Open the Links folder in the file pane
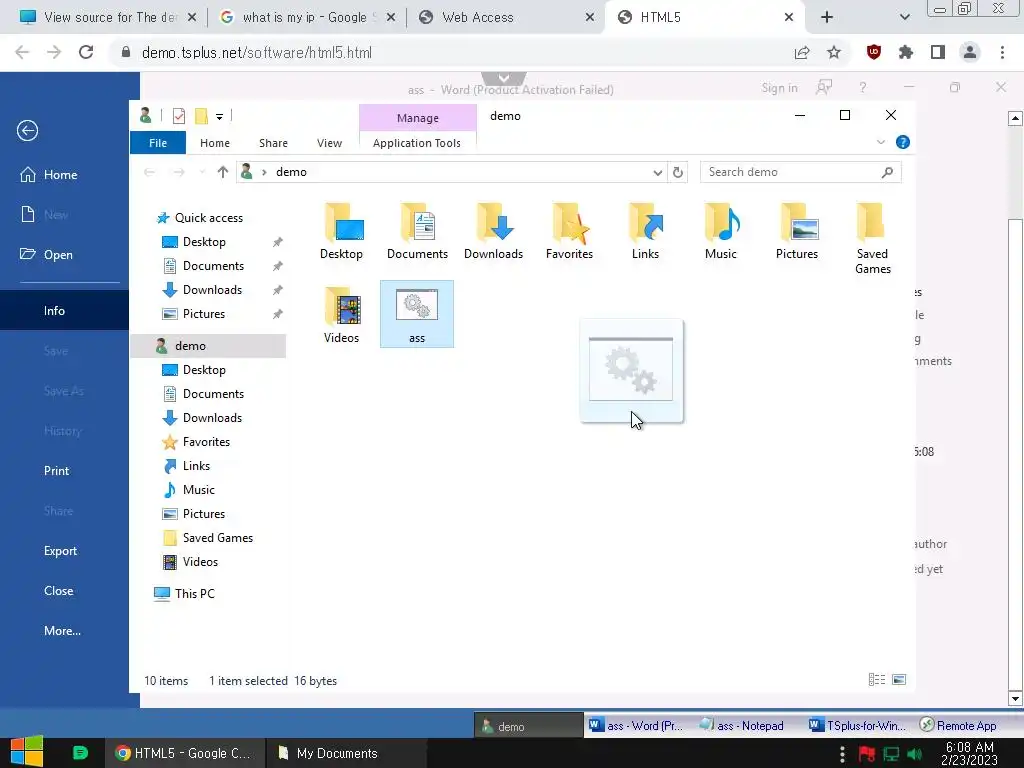This screenshot has height=768, width=1024. (x=645, y=232)
